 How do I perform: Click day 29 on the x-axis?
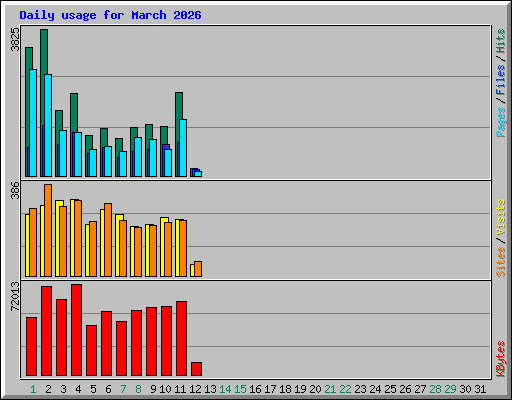[x=450, y=389]
